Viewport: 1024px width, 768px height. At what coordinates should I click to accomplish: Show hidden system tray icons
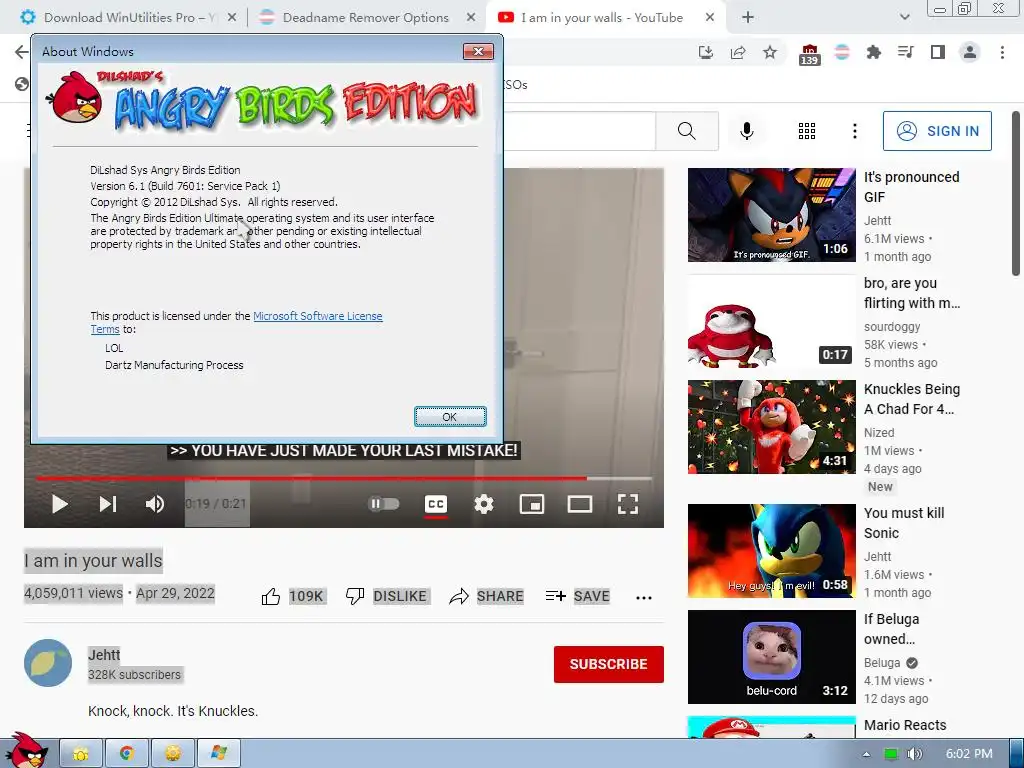[x=867, y=754]
